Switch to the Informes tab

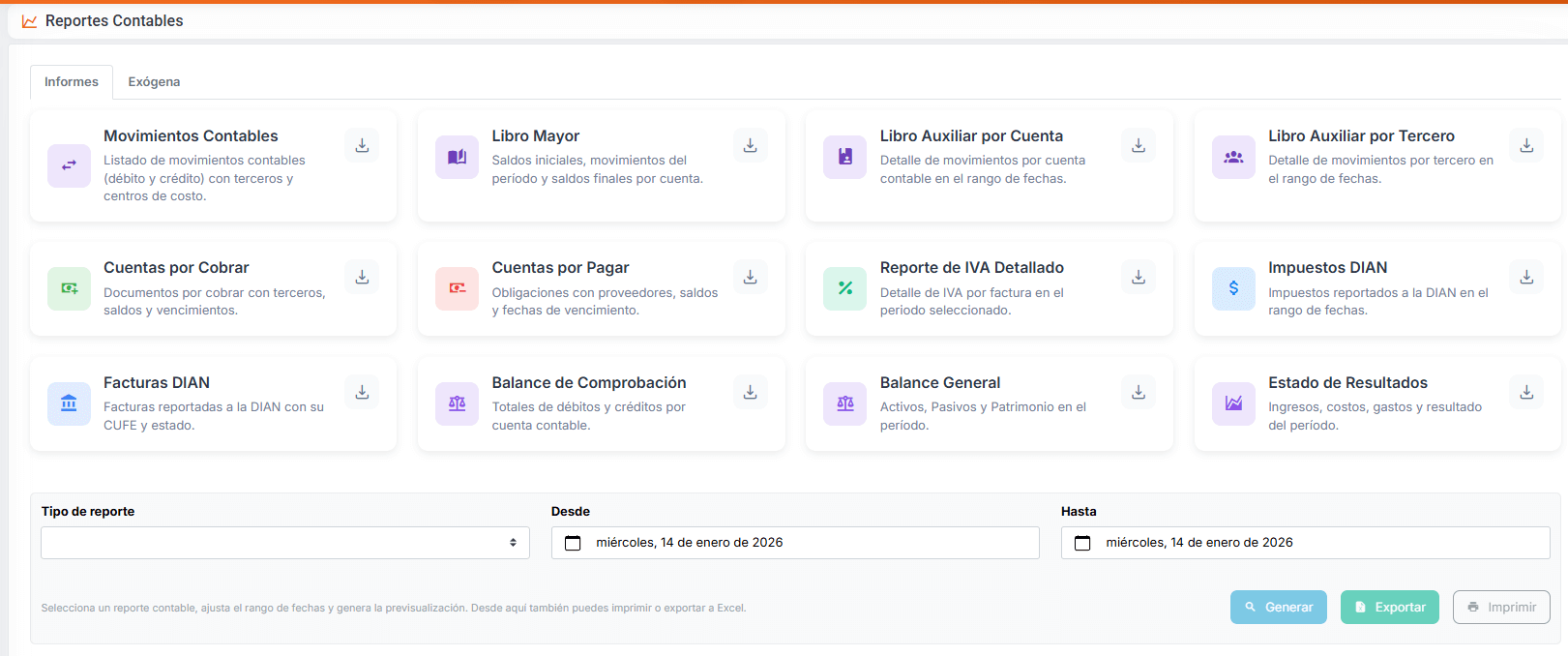click(x=72, y=82)
